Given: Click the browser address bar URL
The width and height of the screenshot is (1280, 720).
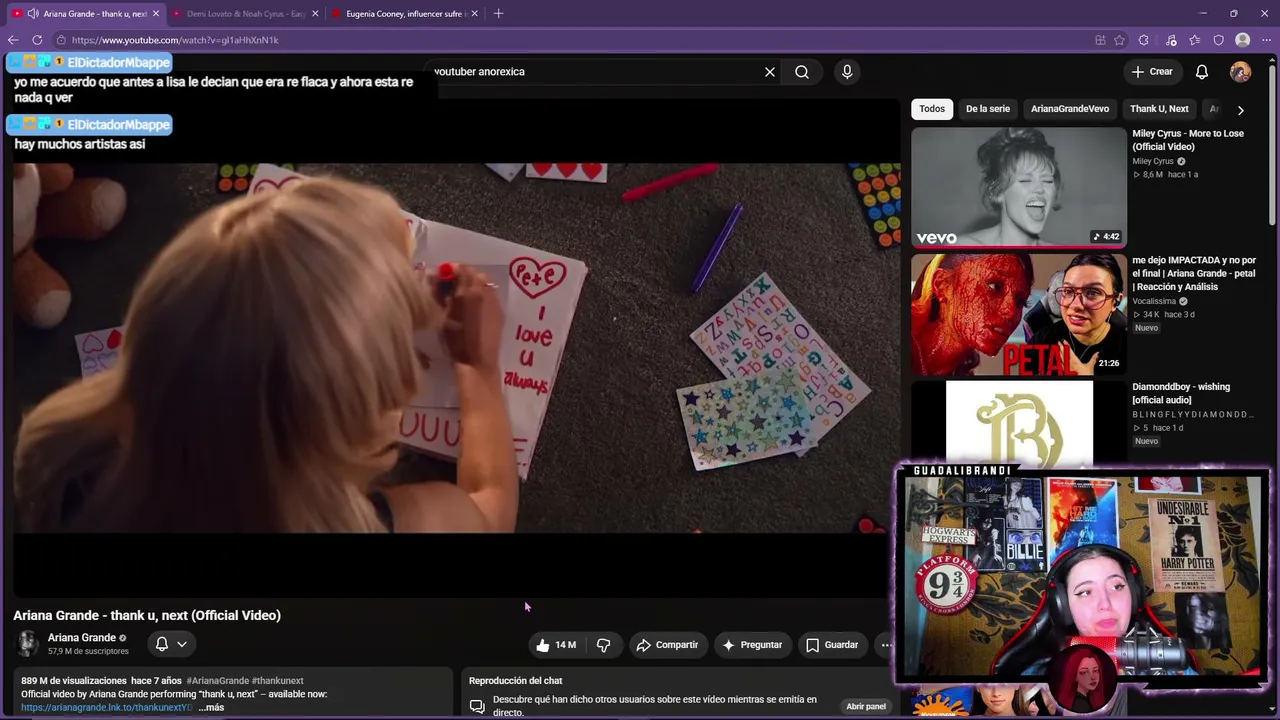Looking at the screenshot, I should [175, 40].
